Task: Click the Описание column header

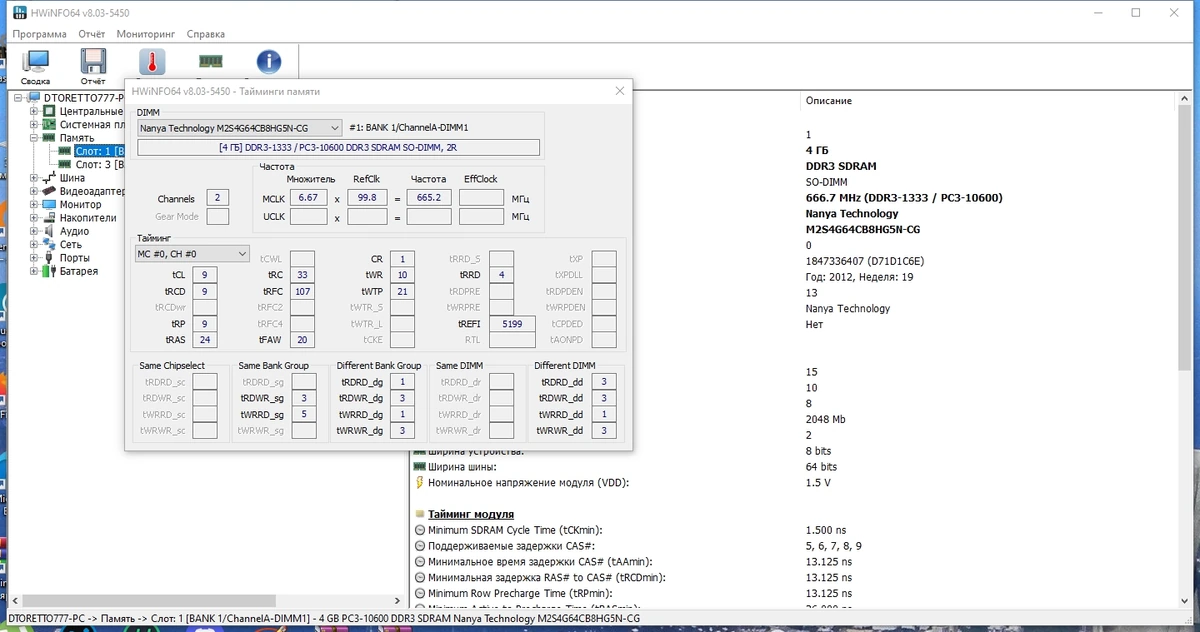Action: 828,101
